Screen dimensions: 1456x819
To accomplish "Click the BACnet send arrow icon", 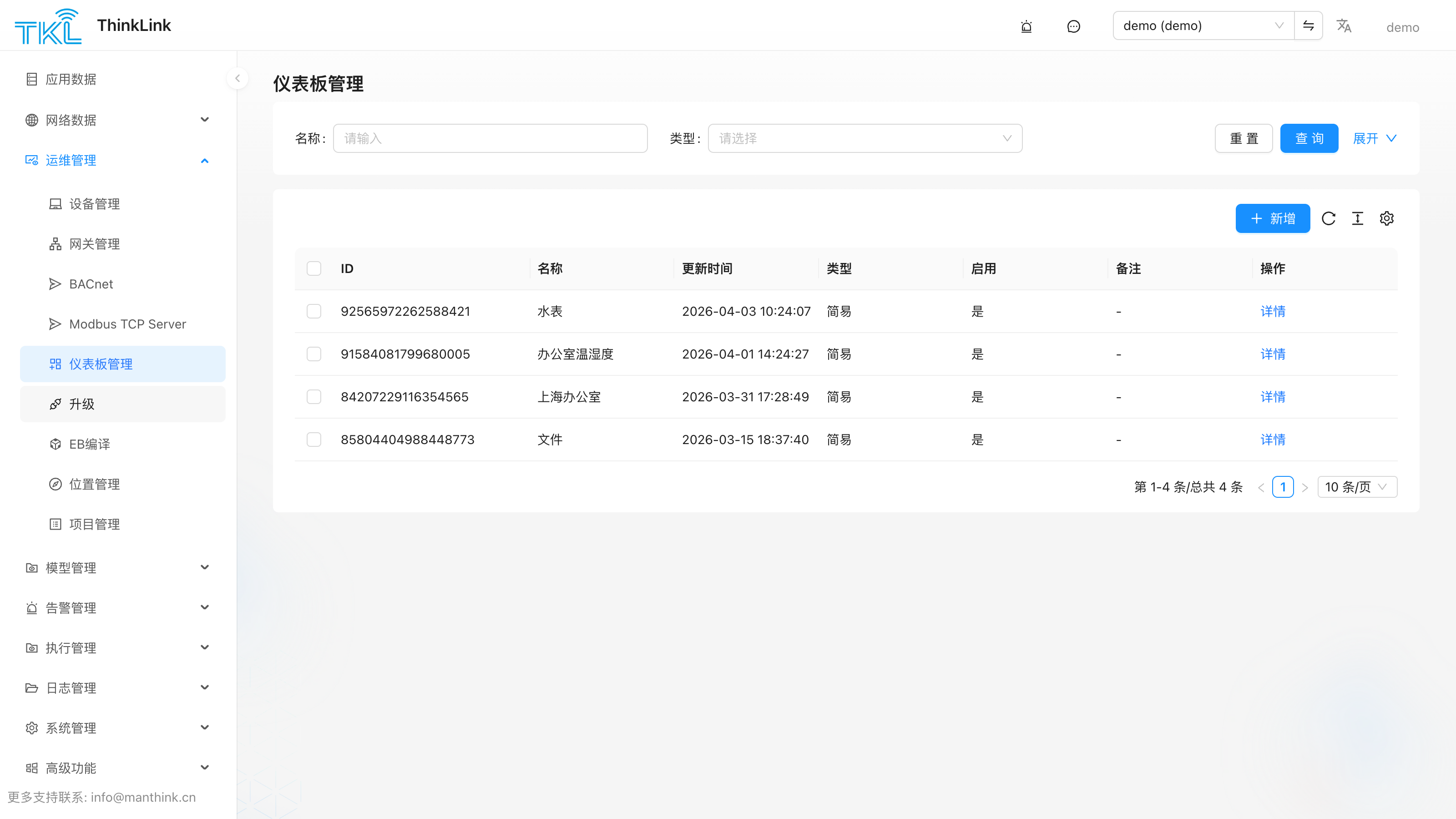I will pyautogui.click(x=56, y=284).
